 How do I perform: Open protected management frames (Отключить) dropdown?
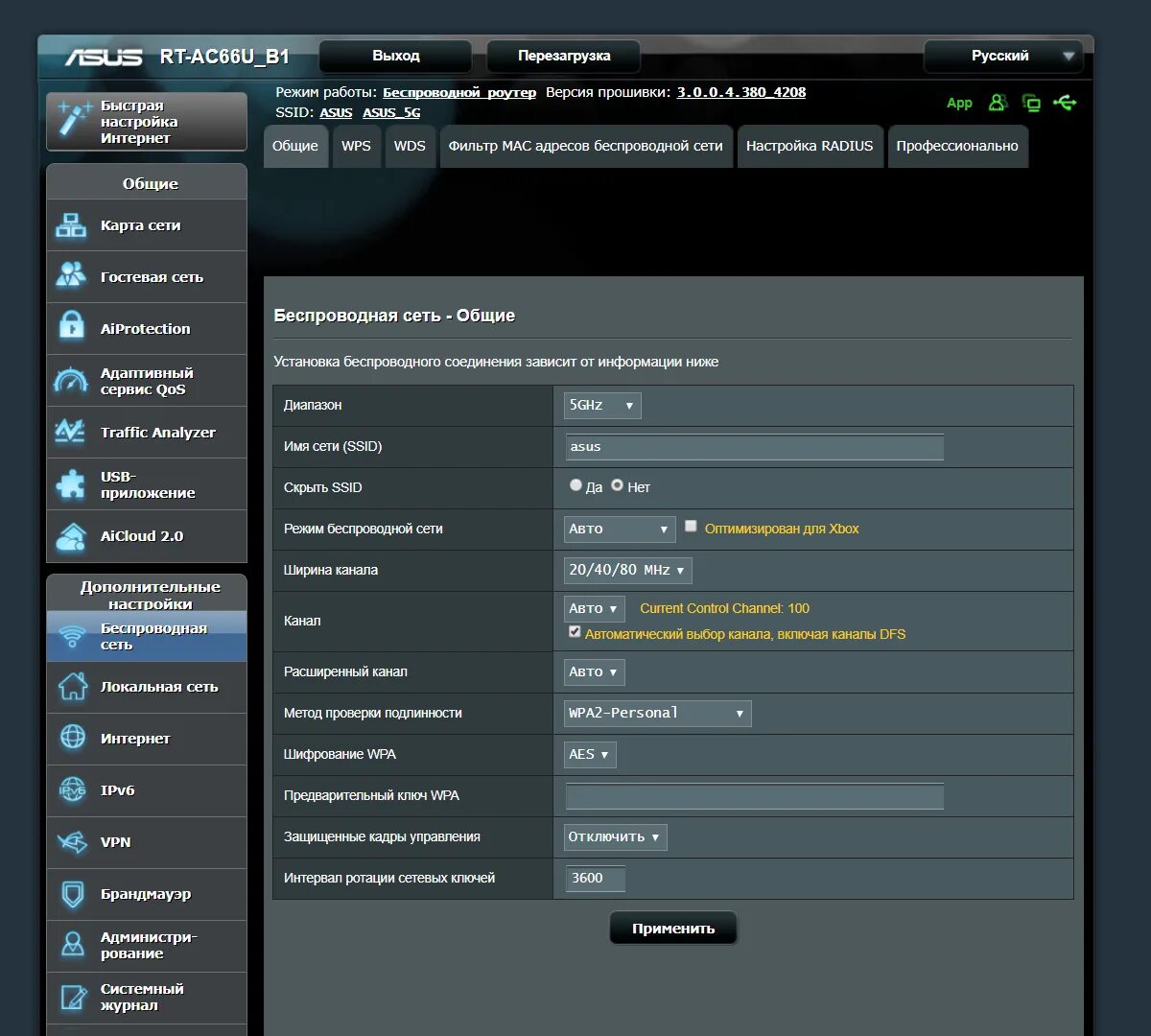615,837
